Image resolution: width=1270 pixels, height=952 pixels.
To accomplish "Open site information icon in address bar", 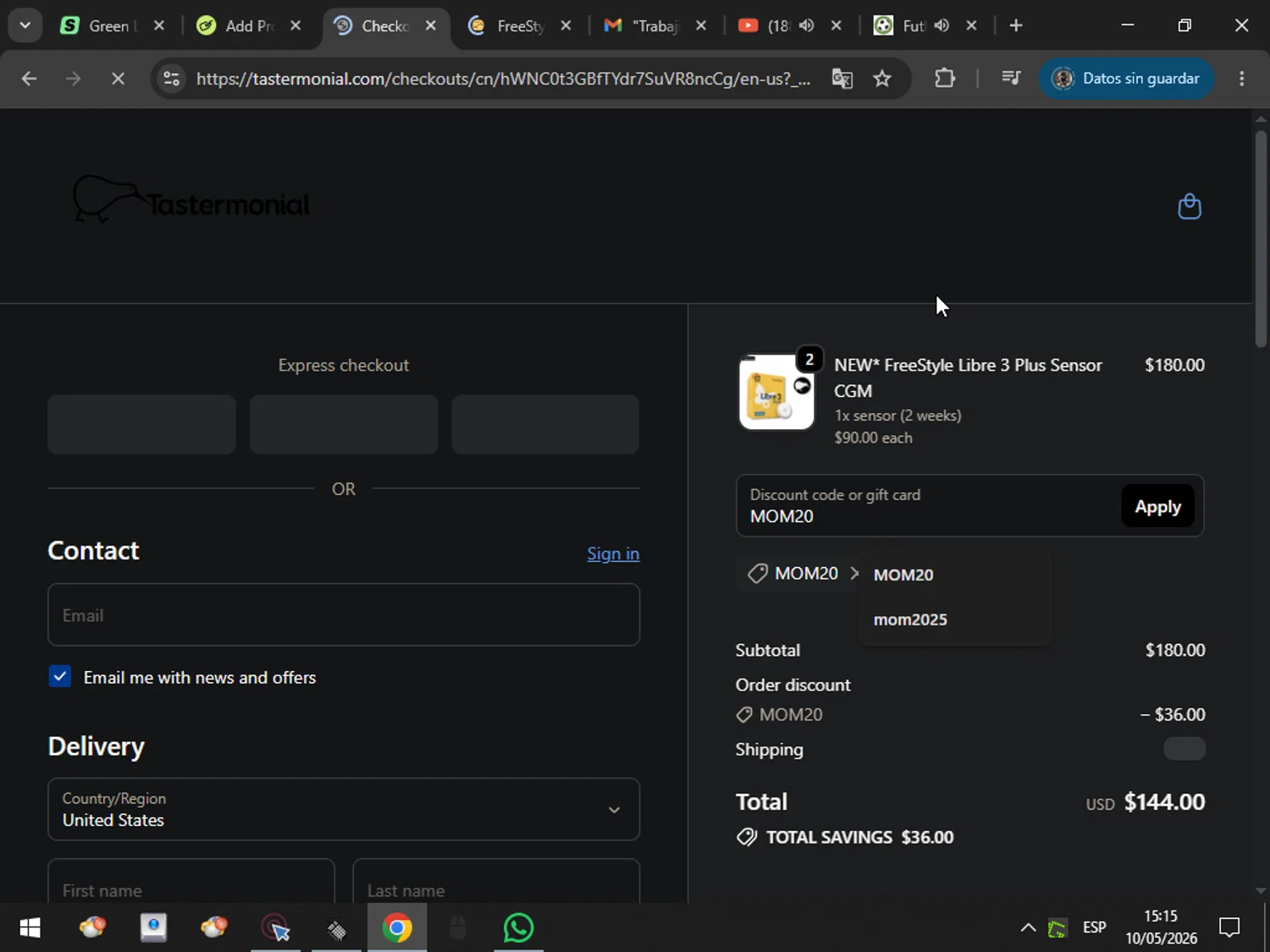I will click(x=171, y=79).
